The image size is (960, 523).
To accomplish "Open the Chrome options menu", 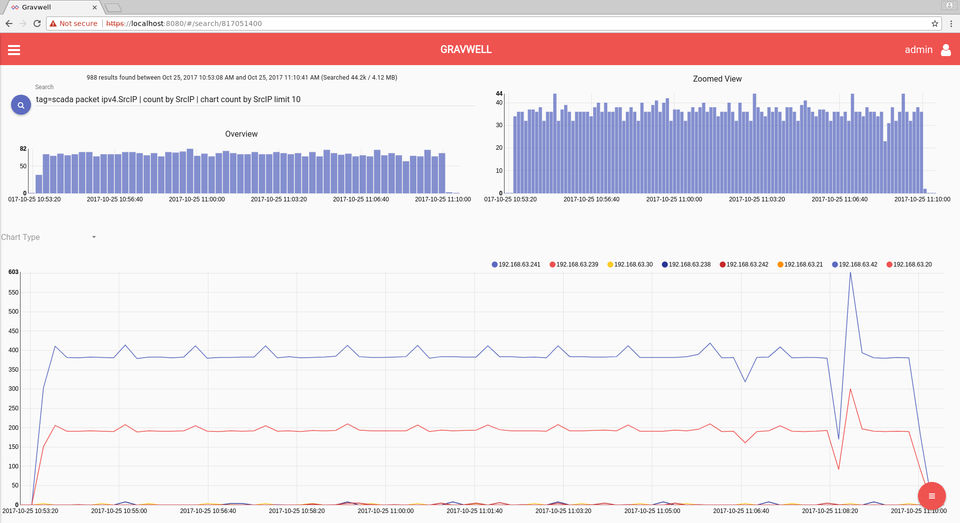I will [x=951, y=23].
